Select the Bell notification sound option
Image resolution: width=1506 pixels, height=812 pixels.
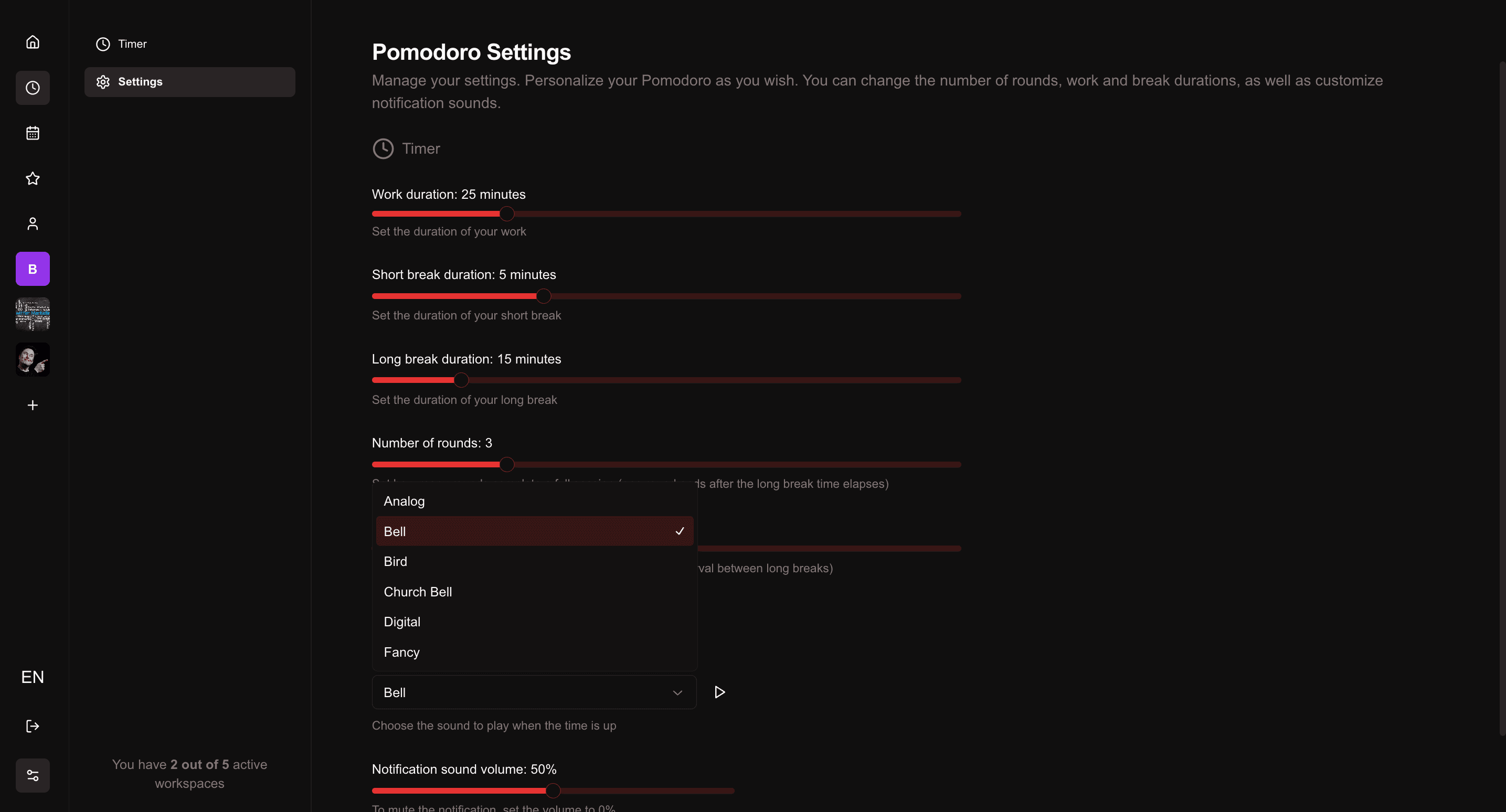pyautogui.click(x=534, y=531)
